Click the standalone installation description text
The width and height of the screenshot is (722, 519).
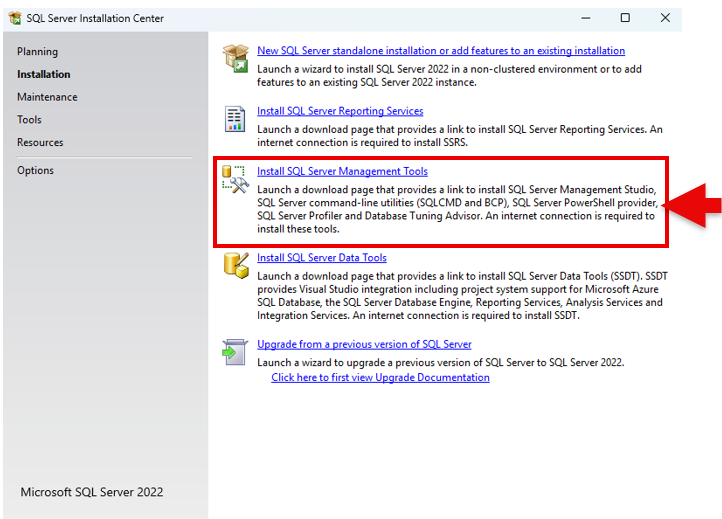(449, 76)
